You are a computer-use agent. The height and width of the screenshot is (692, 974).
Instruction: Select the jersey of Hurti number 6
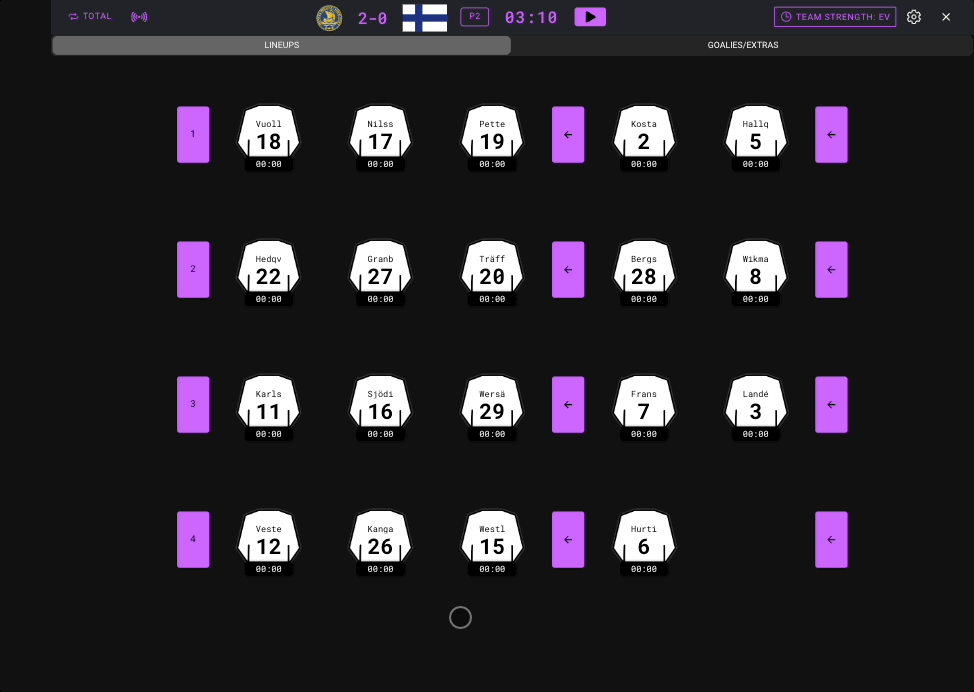(x=644, y=542)
